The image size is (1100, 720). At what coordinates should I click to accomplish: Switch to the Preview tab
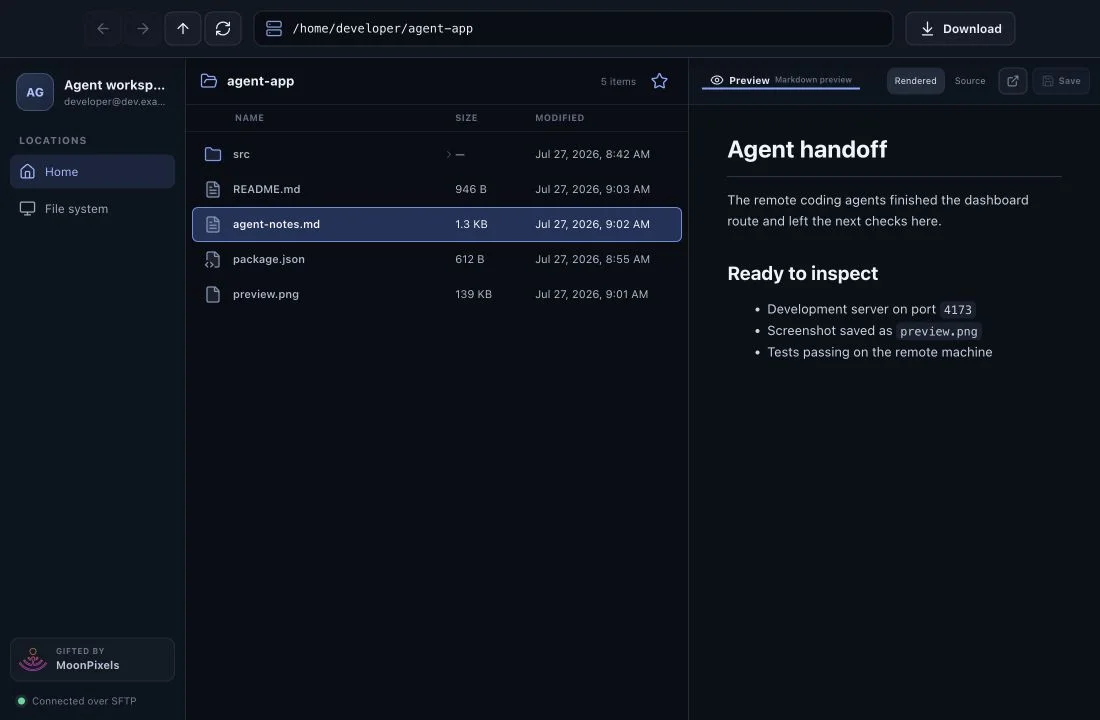[x=781, y=81]
